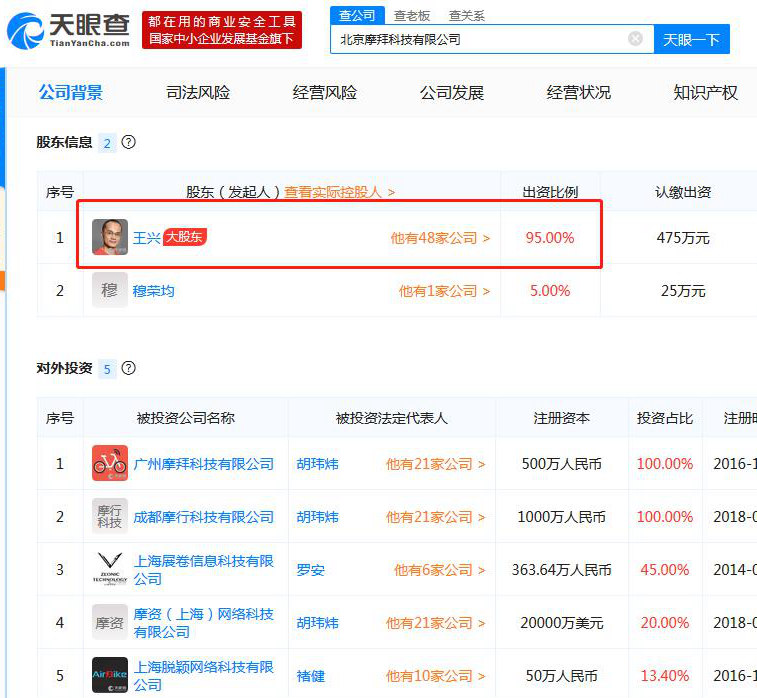Open the 知识产权 tab
The height and width of the screenshot is (698, 757).
tap(706, 92)
